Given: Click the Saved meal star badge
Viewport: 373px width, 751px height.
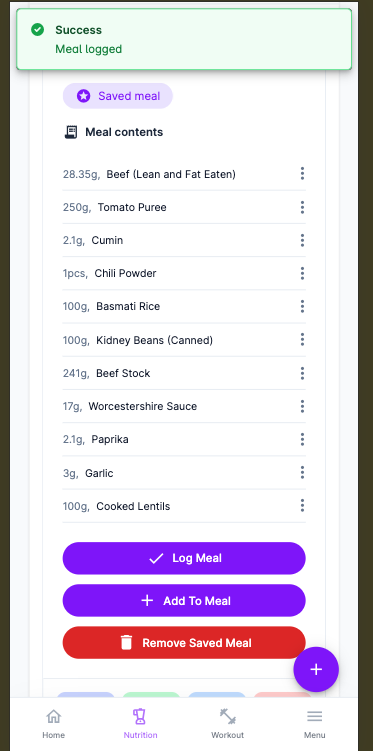Looking at the screenshot, I should pyautogui.click(x=118, y=96).
